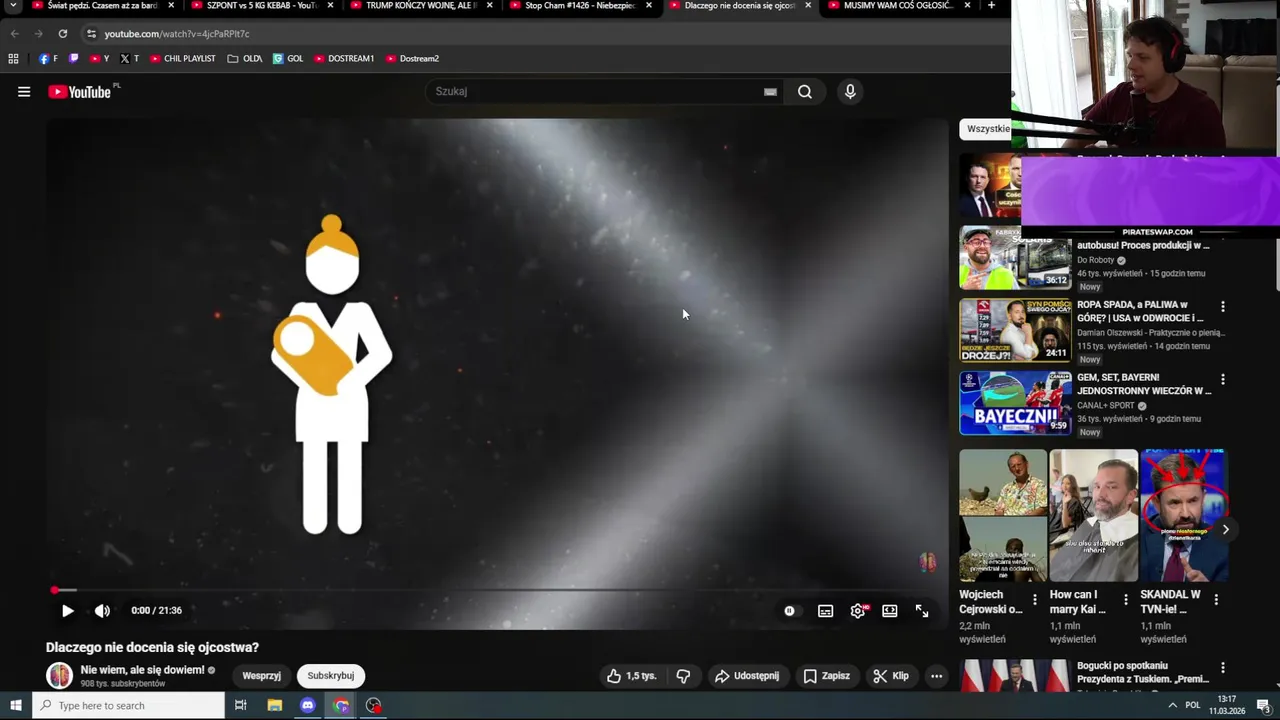1280x720 pixels.
Task: Subscribe with Subskrybuj button
Action: click(x=331, y=676)
